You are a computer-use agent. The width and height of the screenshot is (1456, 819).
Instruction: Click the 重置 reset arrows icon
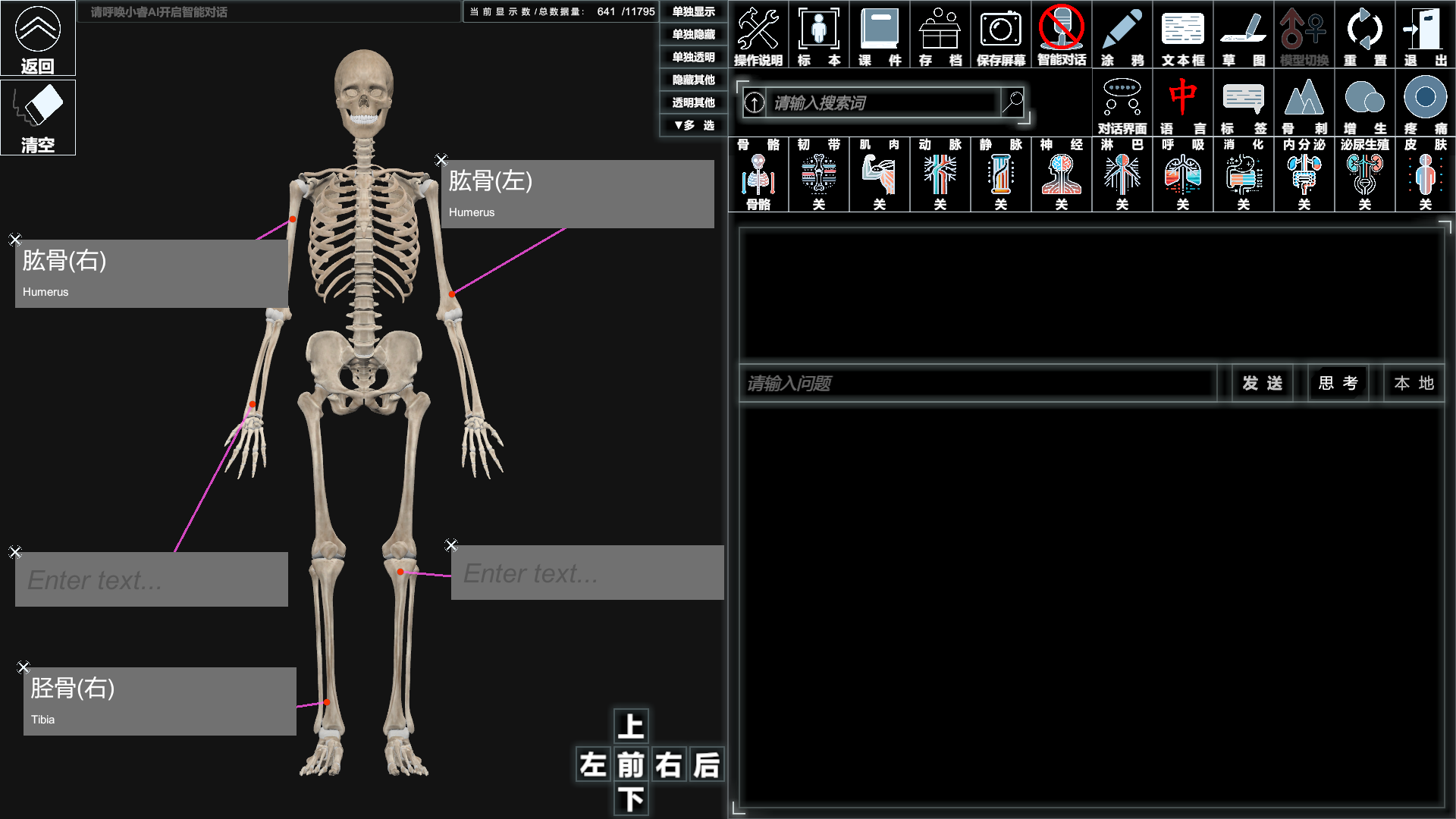1364,35
